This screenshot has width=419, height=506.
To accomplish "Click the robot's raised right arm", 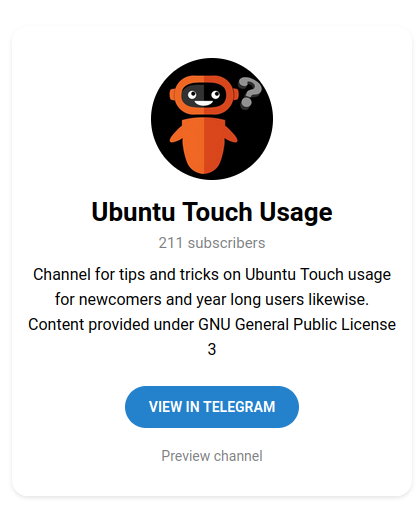I will click(230, 133).
